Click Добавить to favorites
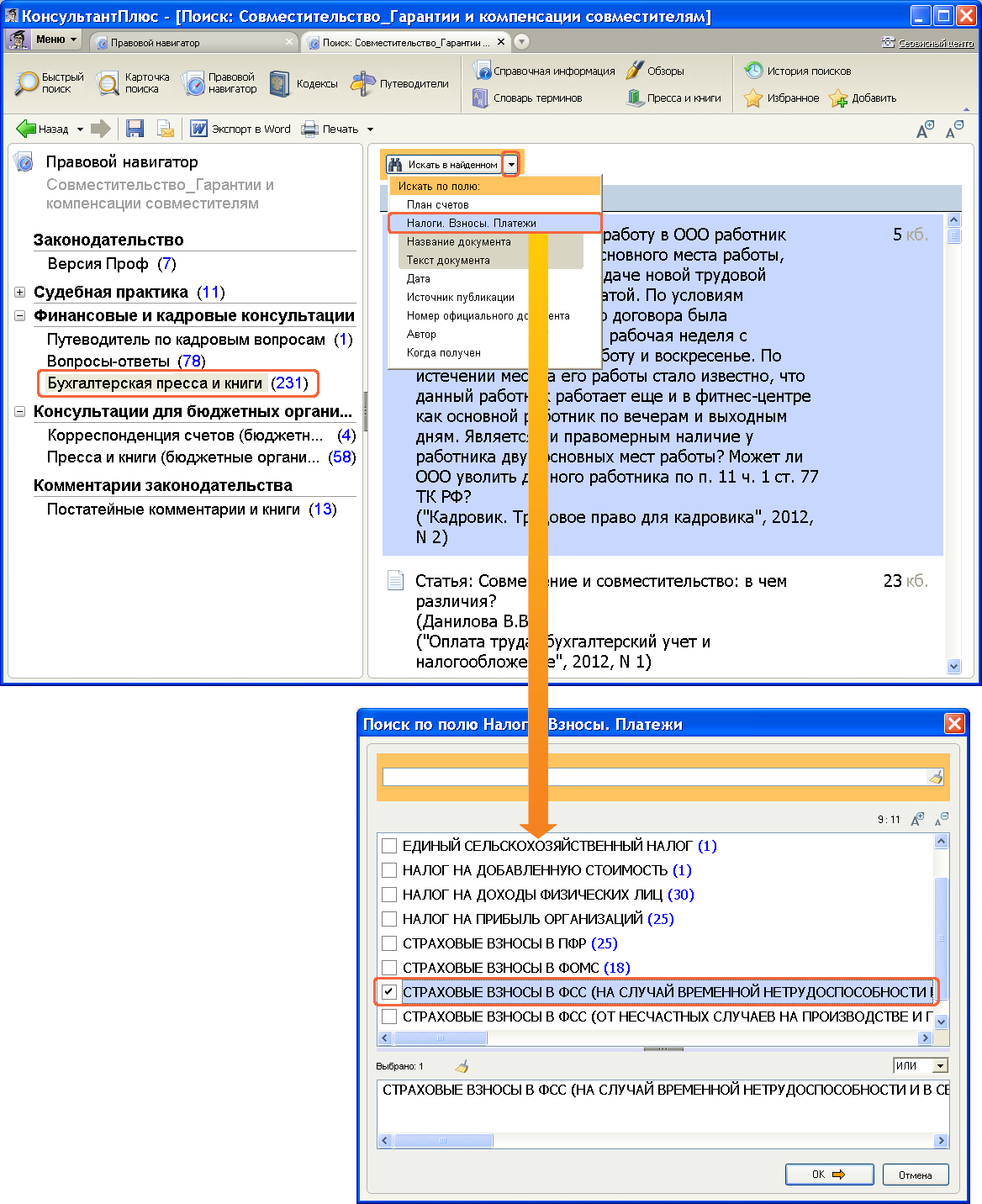This screenshot has height=1204, width=982. (x=863, y=98)
